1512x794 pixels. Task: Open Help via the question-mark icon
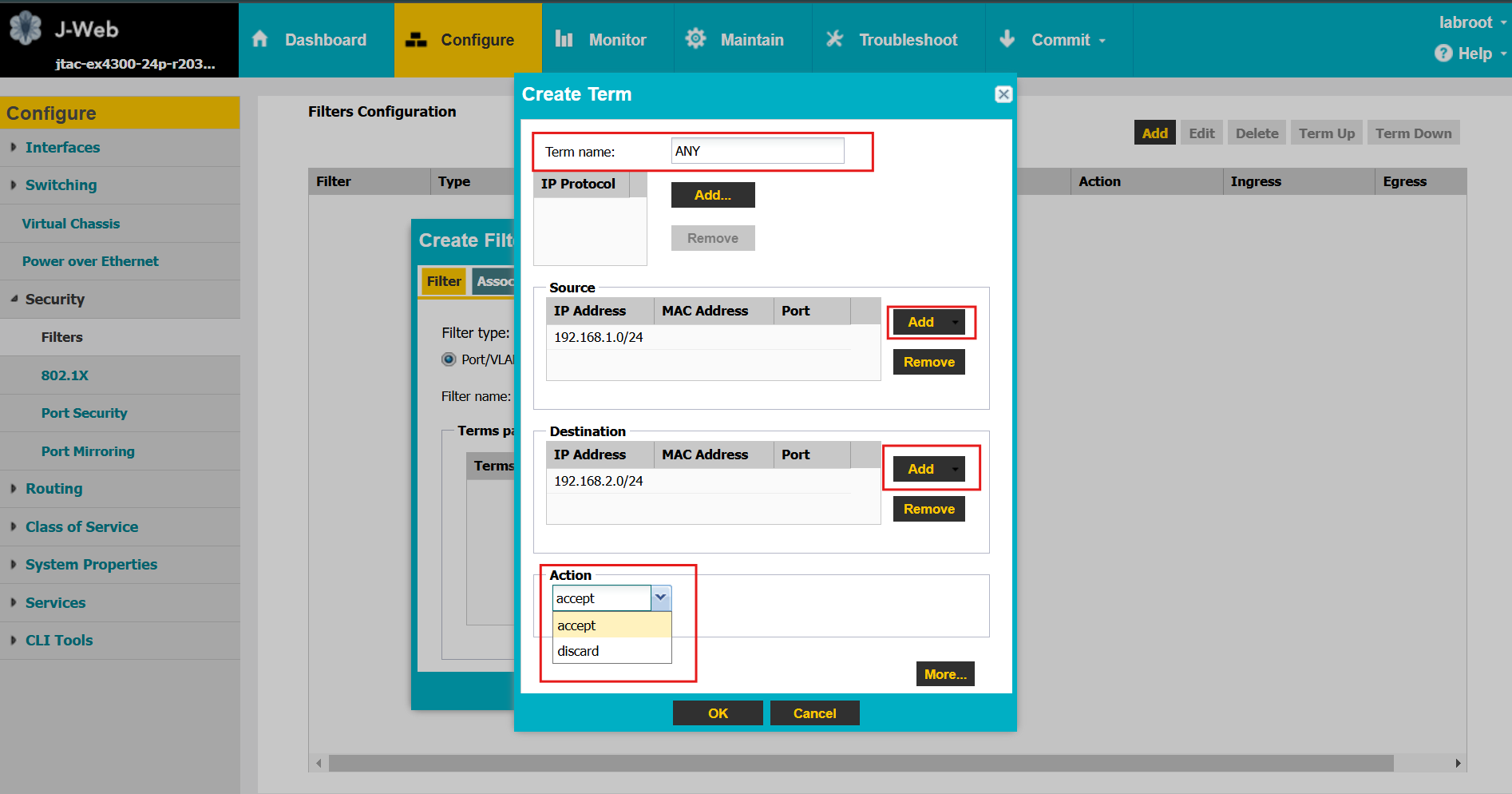tap(1443, 54)
